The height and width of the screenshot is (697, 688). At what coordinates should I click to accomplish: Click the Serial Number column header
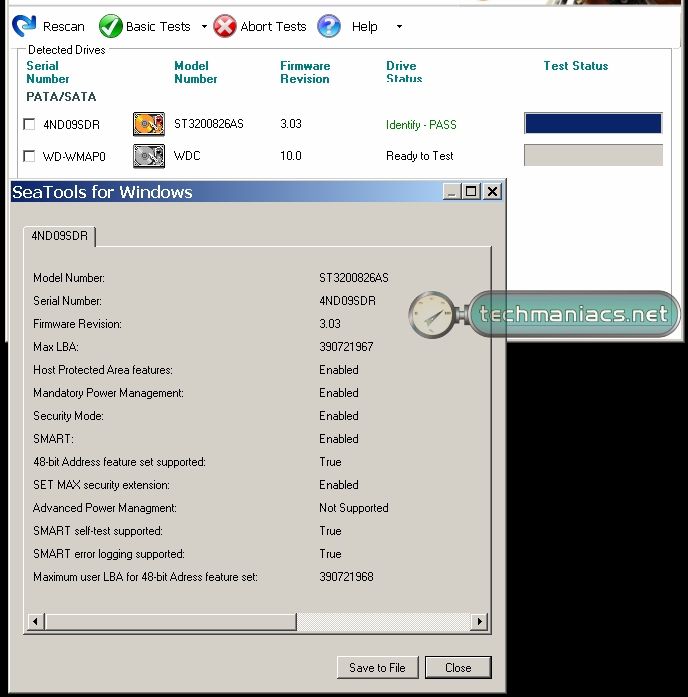click(x=48, y=72)
